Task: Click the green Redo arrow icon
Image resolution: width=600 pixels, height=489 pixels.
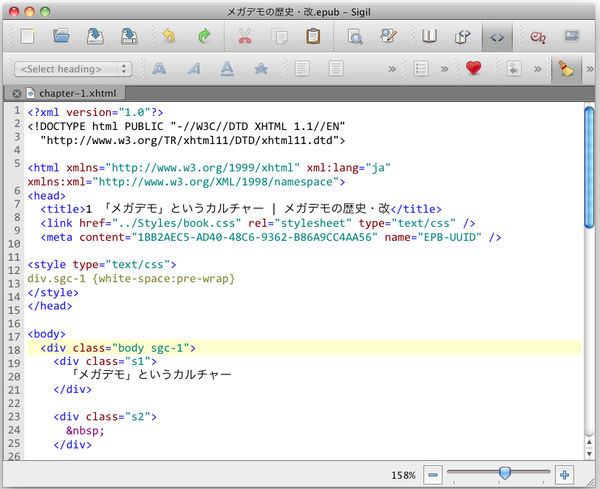Action: [204, 37]
